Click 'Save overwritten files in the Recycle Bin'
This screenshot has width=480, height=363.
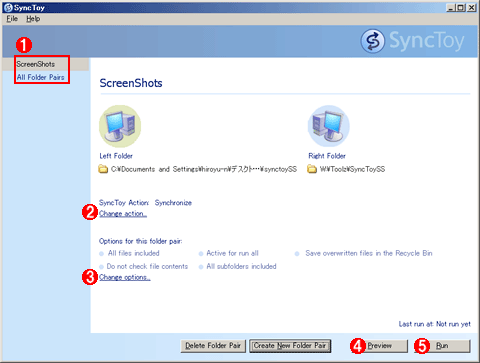[369, 253]
